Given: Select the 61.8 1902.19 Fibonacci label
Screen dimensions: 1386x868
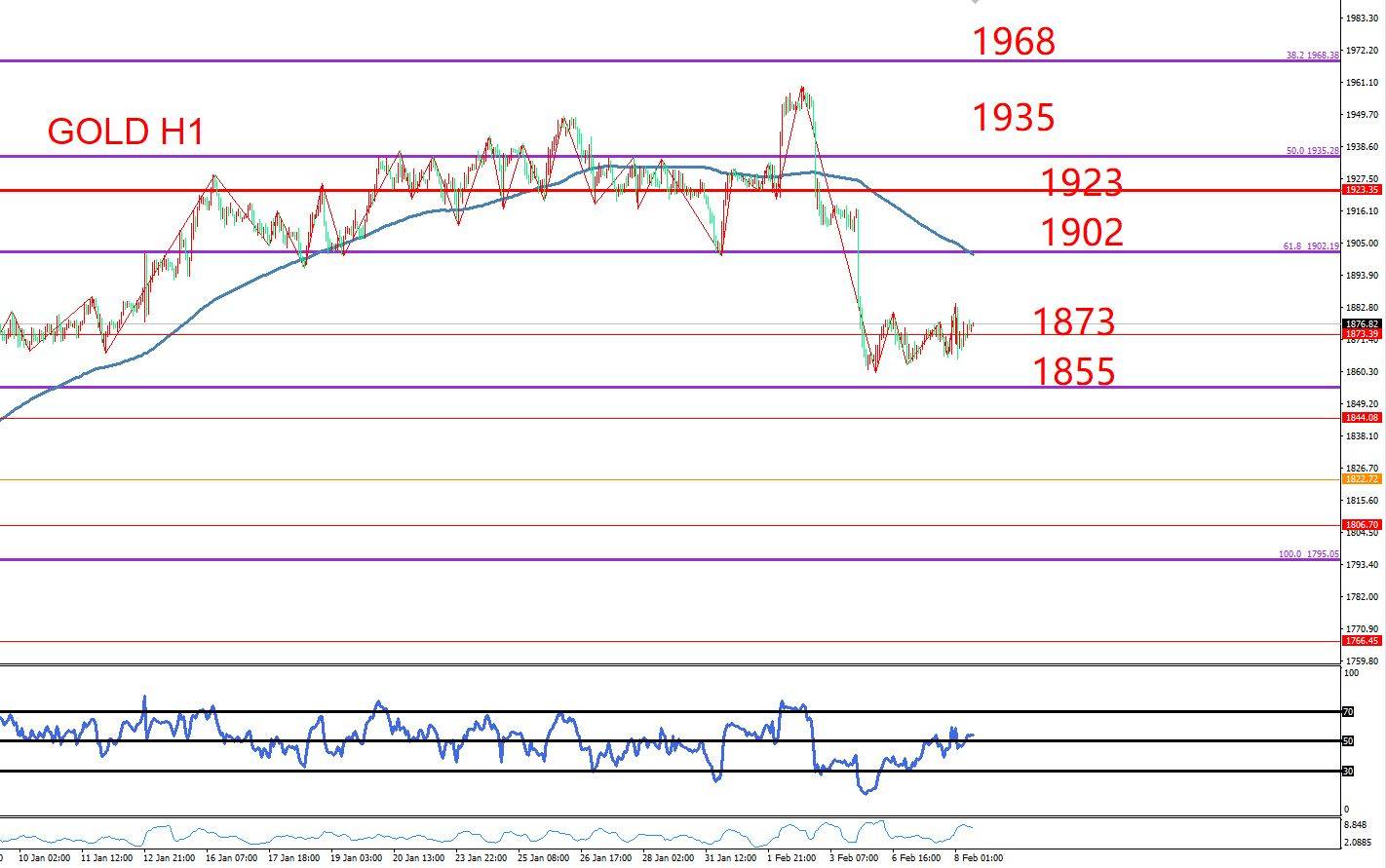Looking at the screenshot, I should [x=1312, y=247].
